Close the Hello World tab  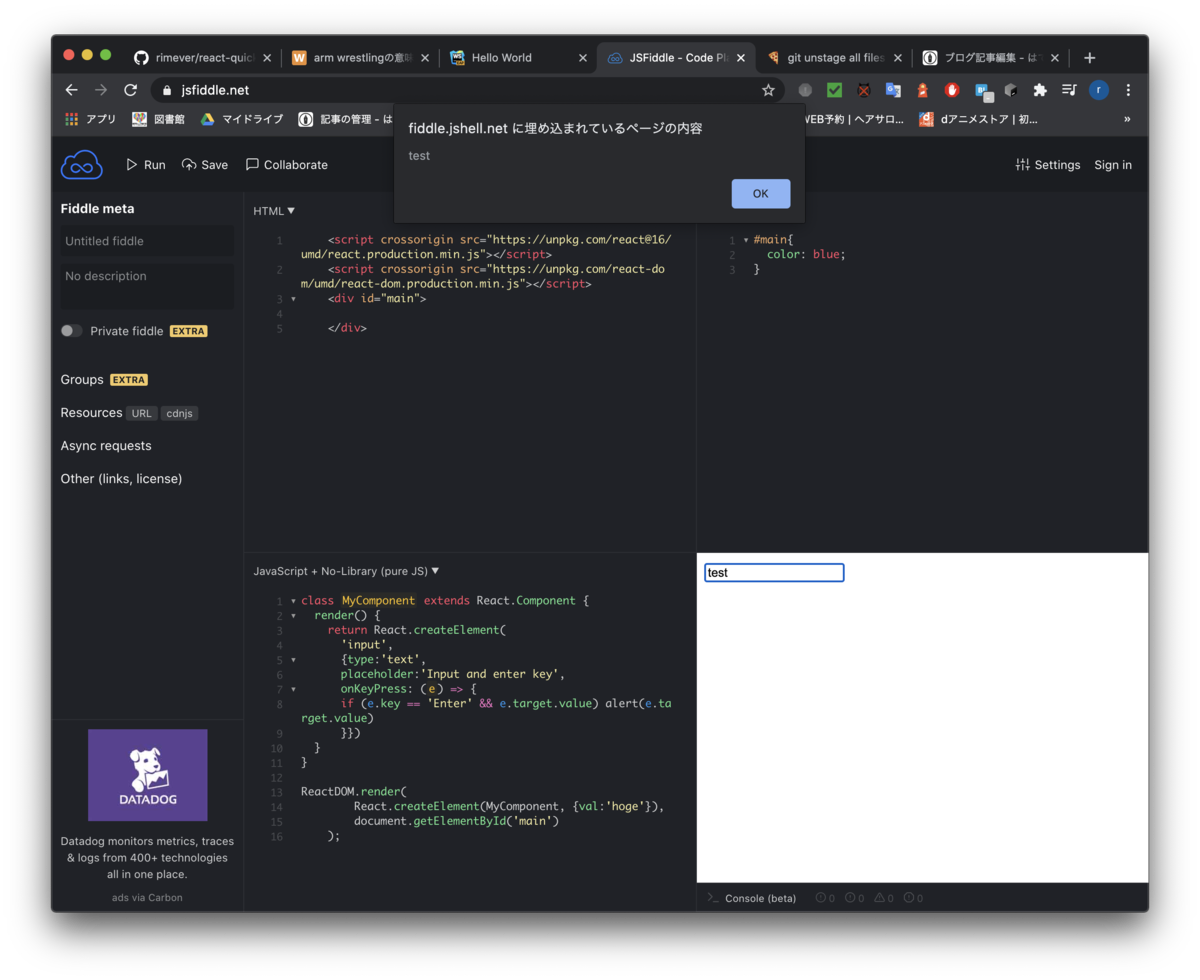point(583,58)
